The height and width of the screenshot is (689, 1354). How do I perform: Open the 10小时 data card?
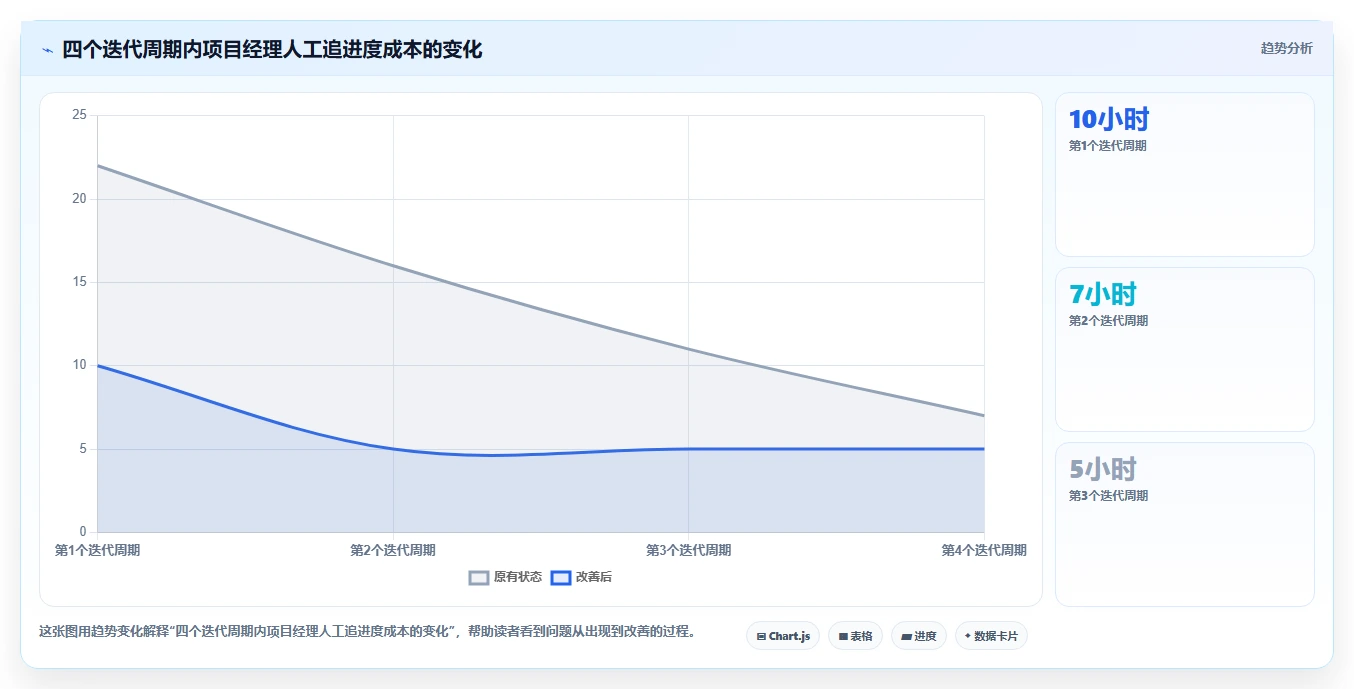pos(1184,175)
